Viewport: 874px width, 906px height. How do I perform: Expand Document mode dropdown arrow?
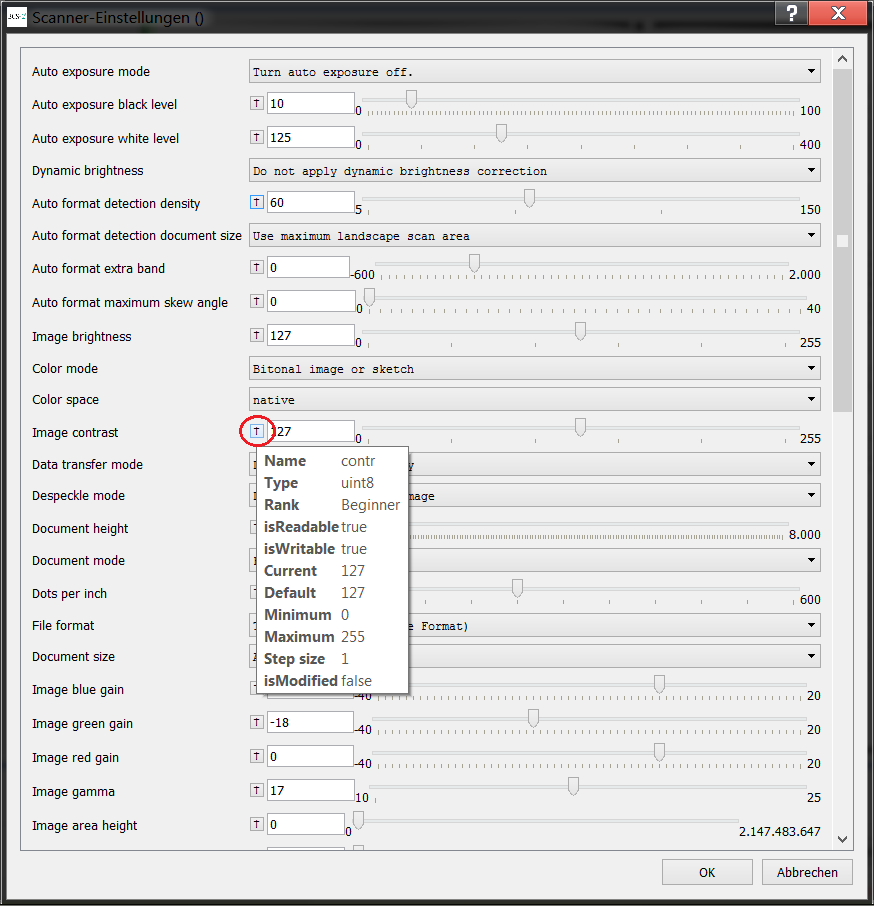point(811,560)
